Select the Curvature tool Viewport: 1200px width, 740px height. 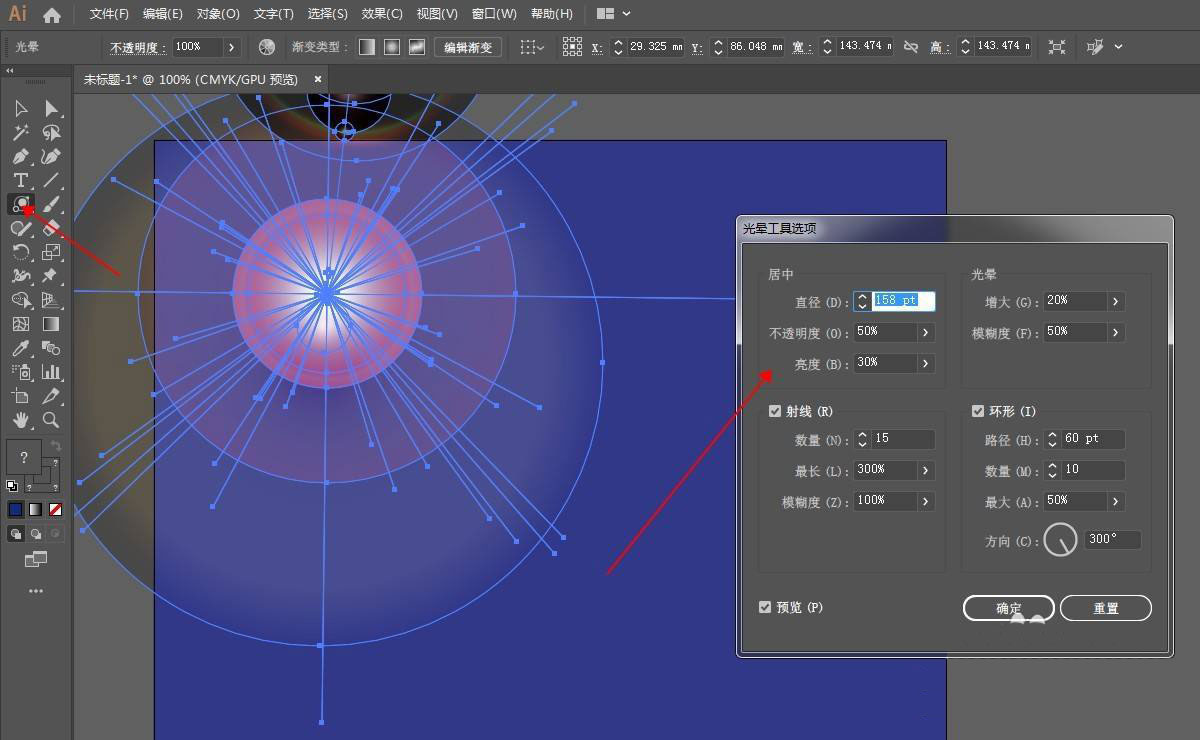51,157
